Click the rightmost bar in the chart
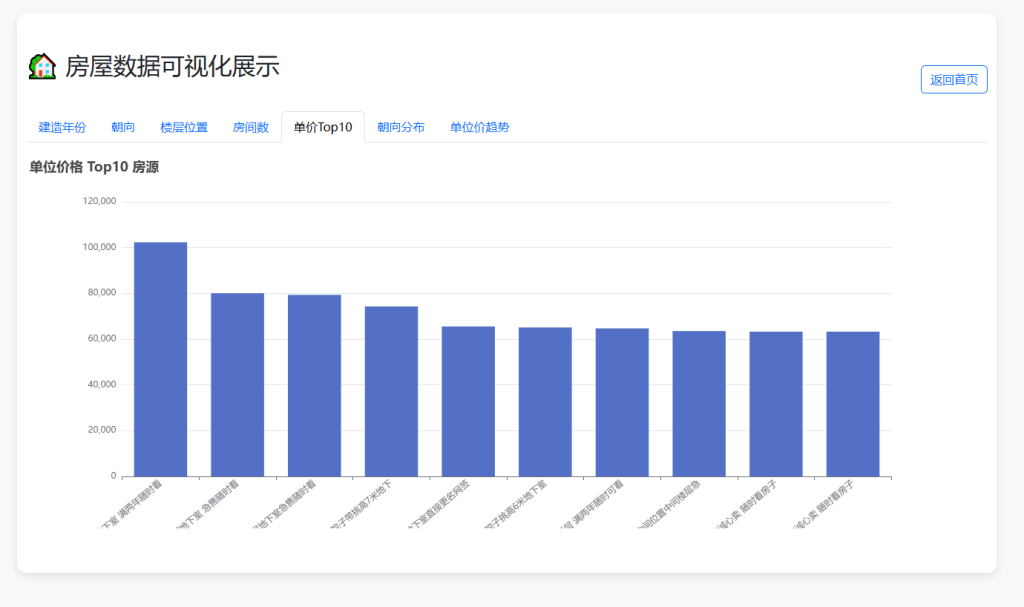 (x=853, y=404)
